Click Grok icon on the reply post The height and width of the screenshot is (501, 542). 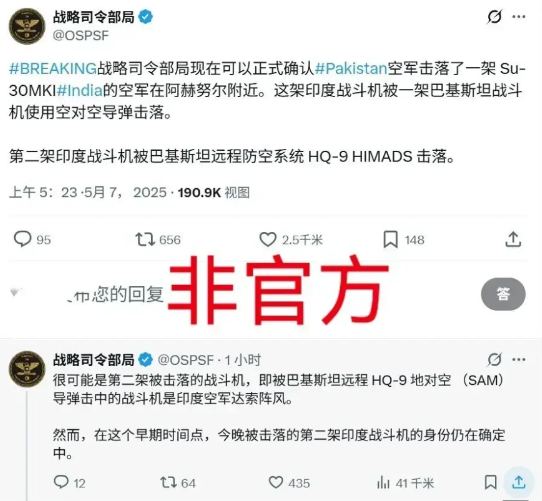click(x=495, y=360)
